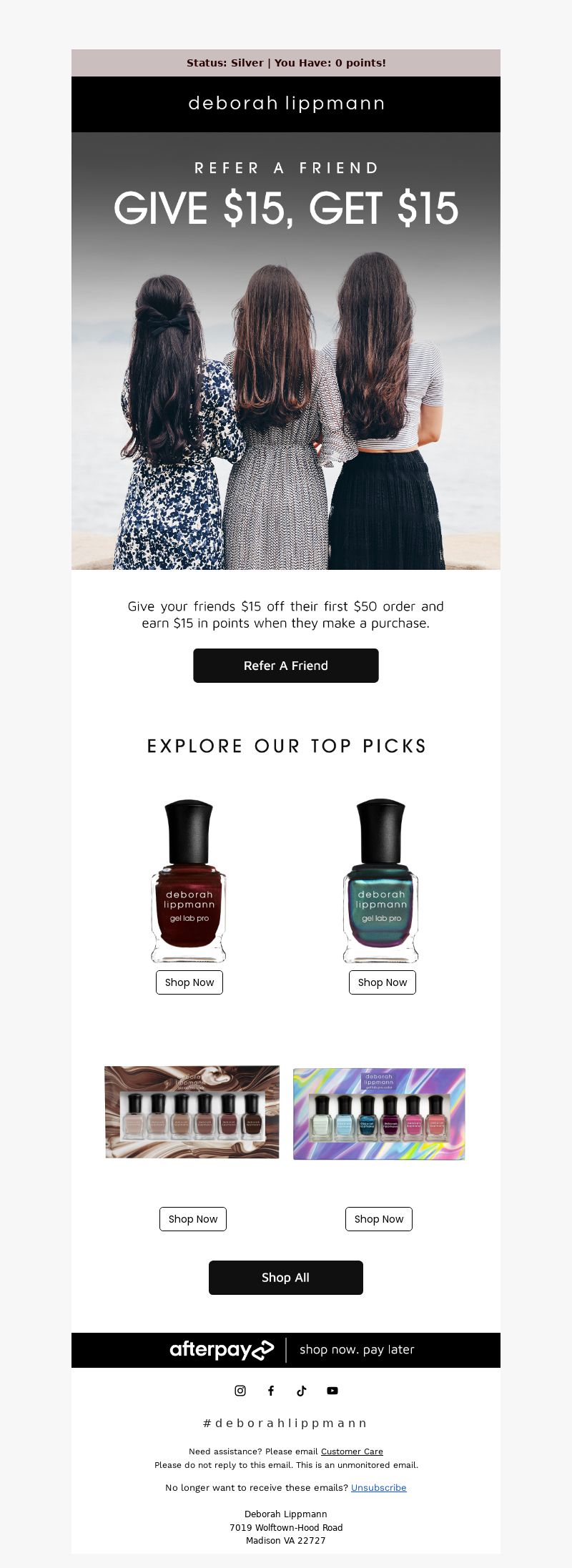Open the holographic rainbow polish set image
Viewport: 572px width, 1568px height.
(379, 1113)
